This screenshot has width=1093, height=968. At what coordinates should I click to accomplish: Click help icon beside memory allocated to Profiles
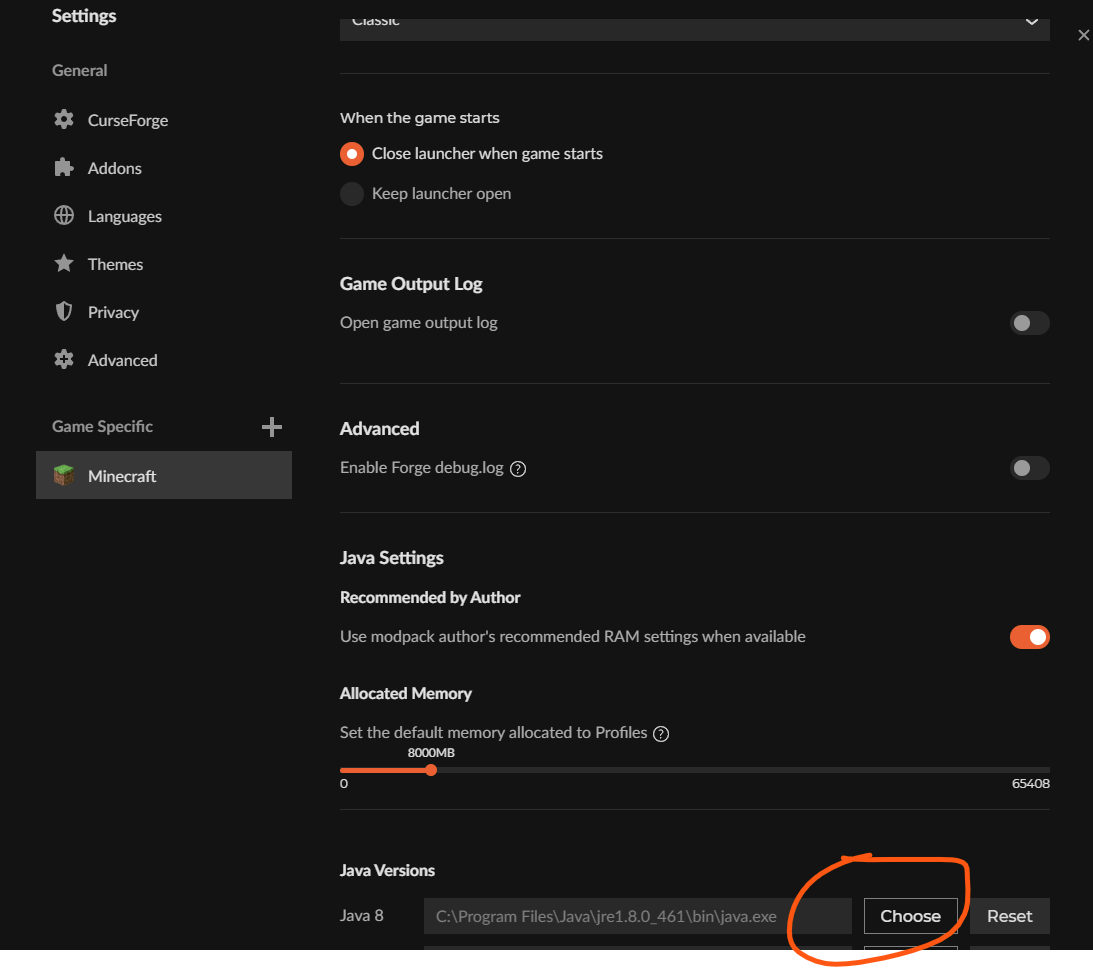click(660, 734)
